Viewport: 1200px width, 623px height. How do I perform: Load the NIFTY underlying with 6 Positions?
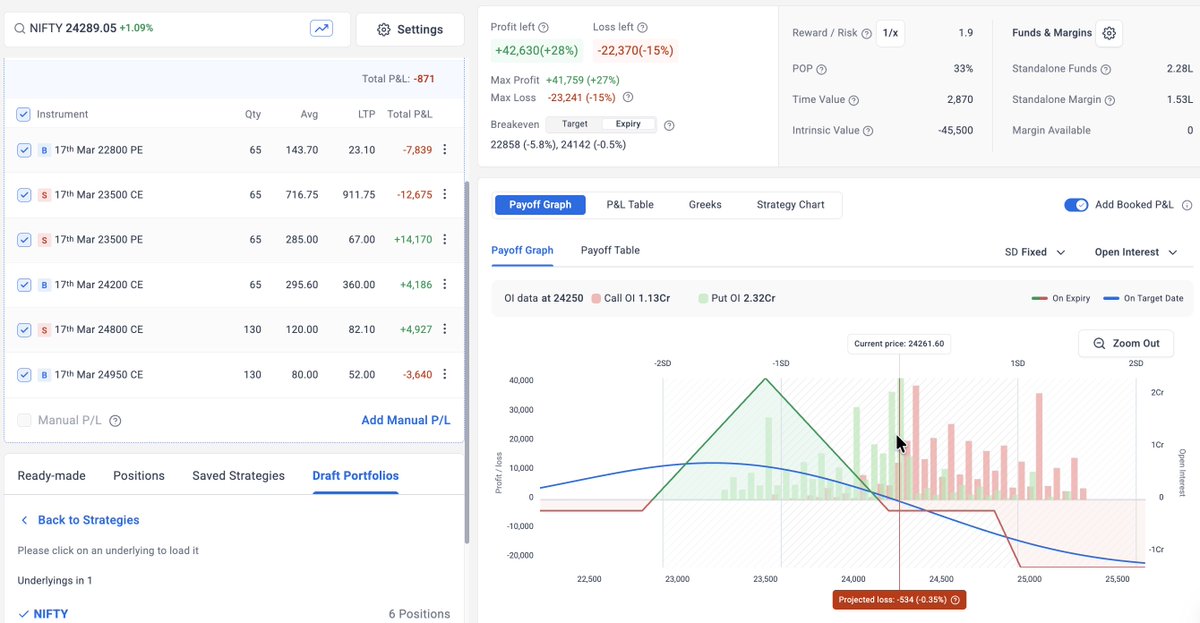click(234, 613)
